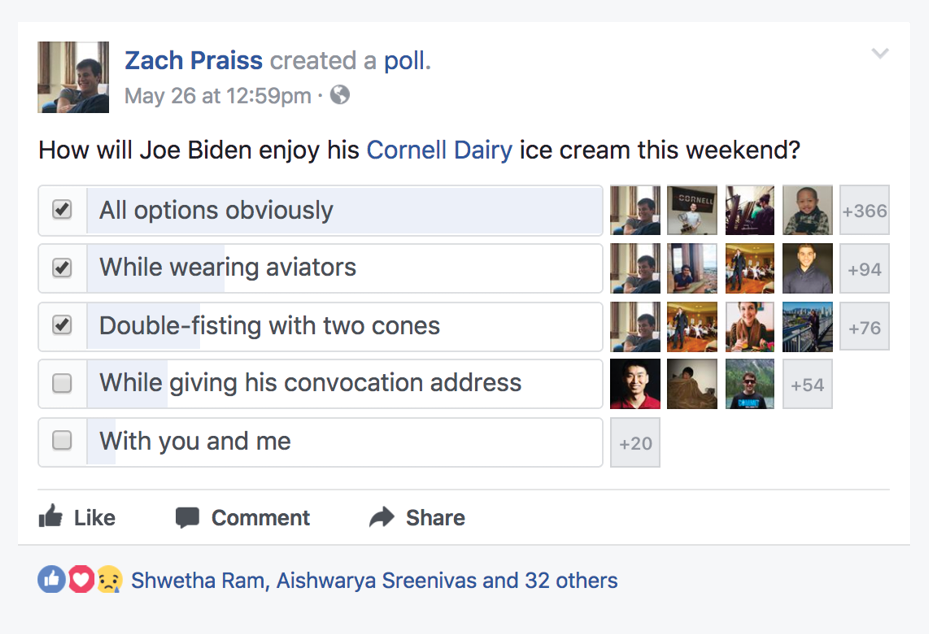Check the "With you and me" checkbox
This screenshot has width=929, height=634.
(62, 441)
